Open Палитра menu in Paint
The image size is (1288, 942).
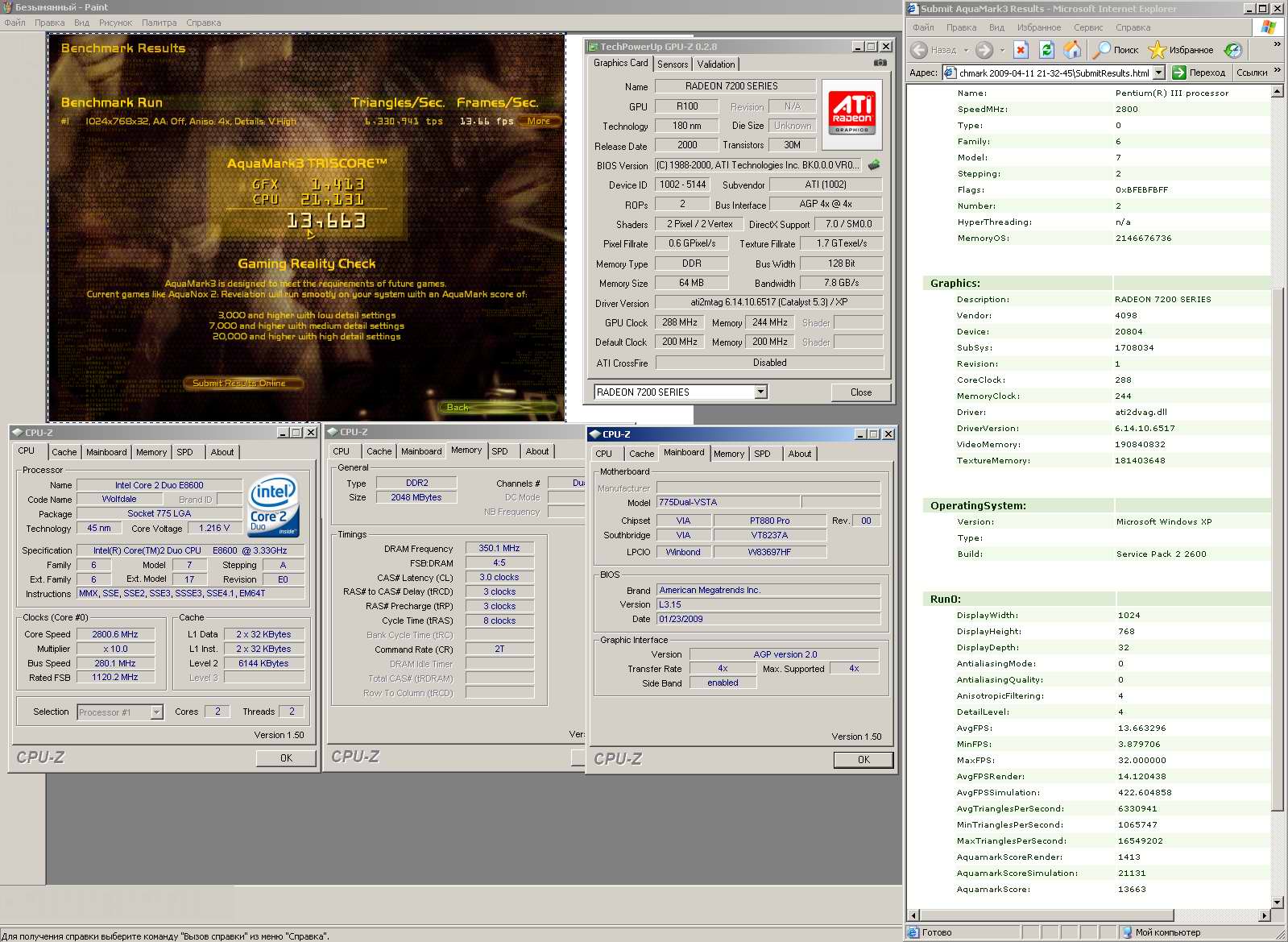pyautogui.click(x=159, y=23)
